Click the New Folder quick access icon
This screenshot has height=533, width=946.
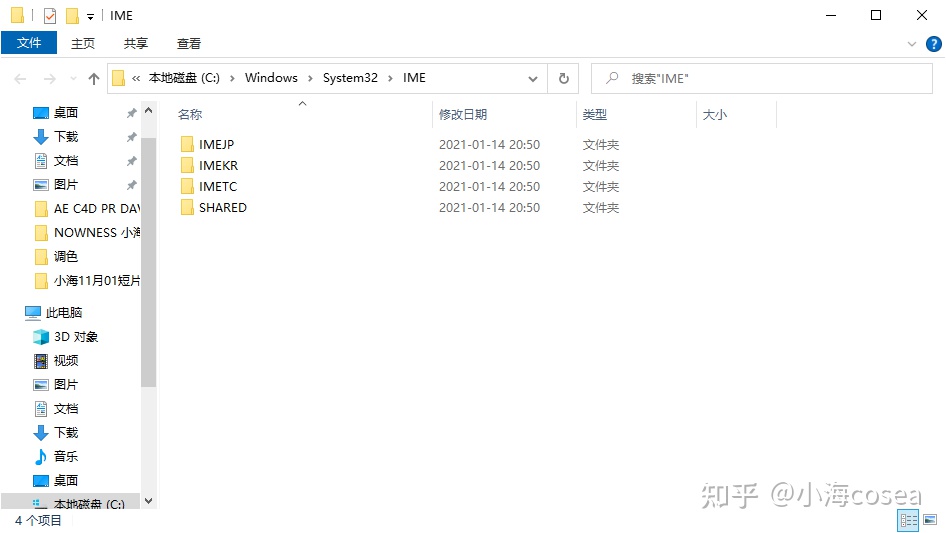click(x=72, y=16)
